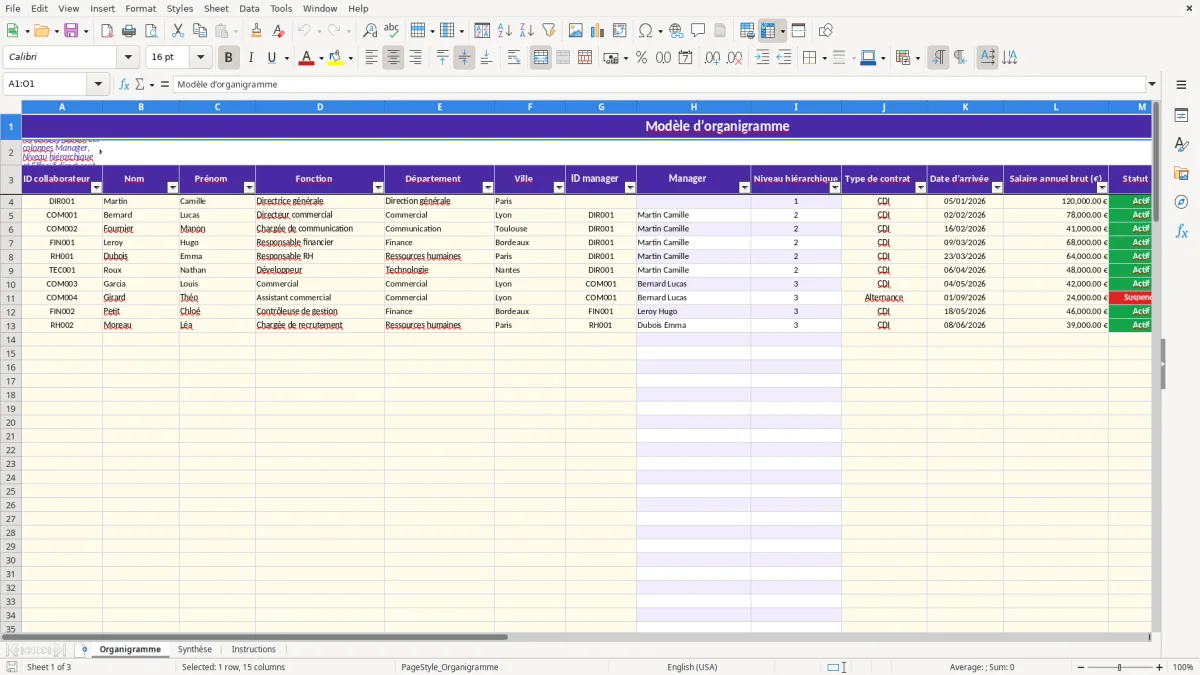Toggle Align Left
The height and width of the screenshot is (675, 1200).
(x=371, y=58)
